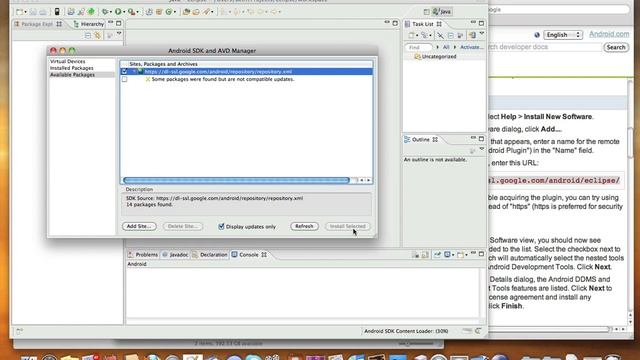This screenshot has height=360, width=640.
Task: Click the green Run toolbar icon
Action: click(x=118, y=12)
